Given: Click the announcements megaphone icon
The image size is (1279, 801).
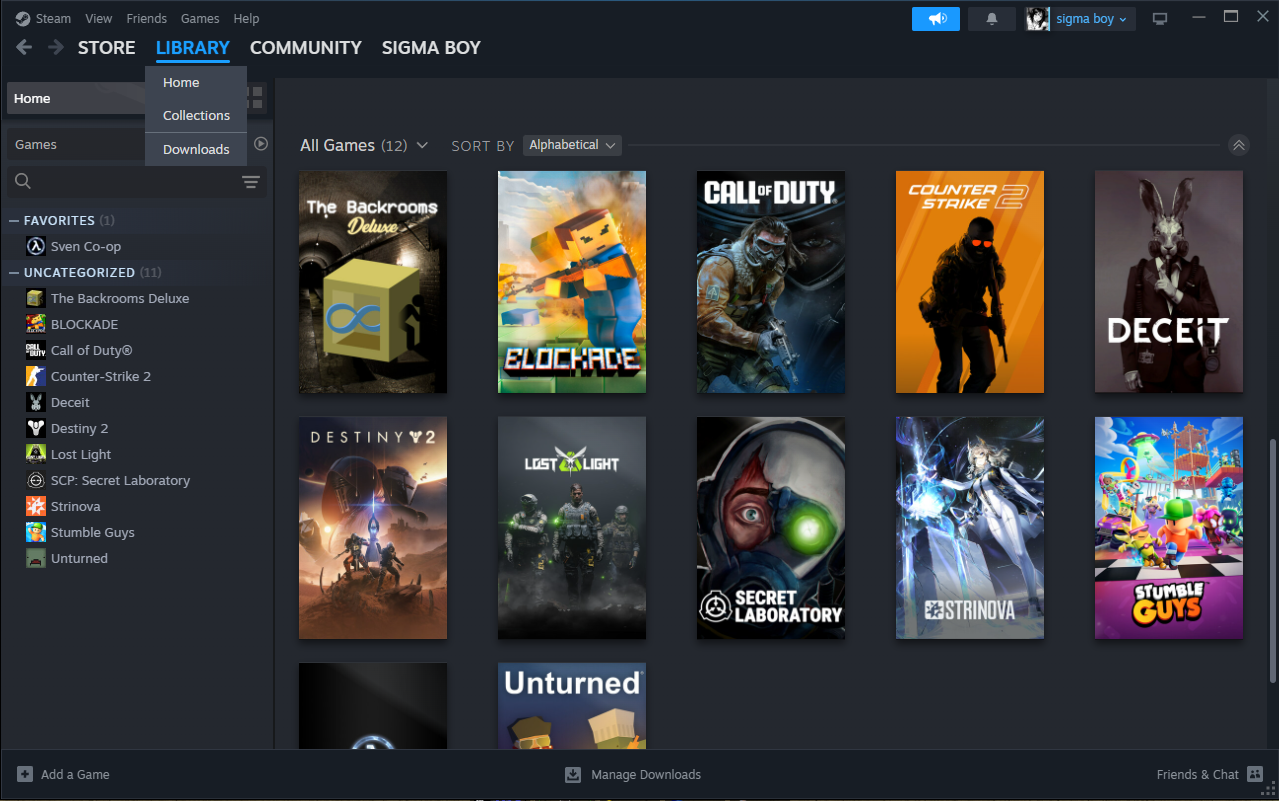Looking at the screenshot, I should pyautogui.click(x=936, y=19).
